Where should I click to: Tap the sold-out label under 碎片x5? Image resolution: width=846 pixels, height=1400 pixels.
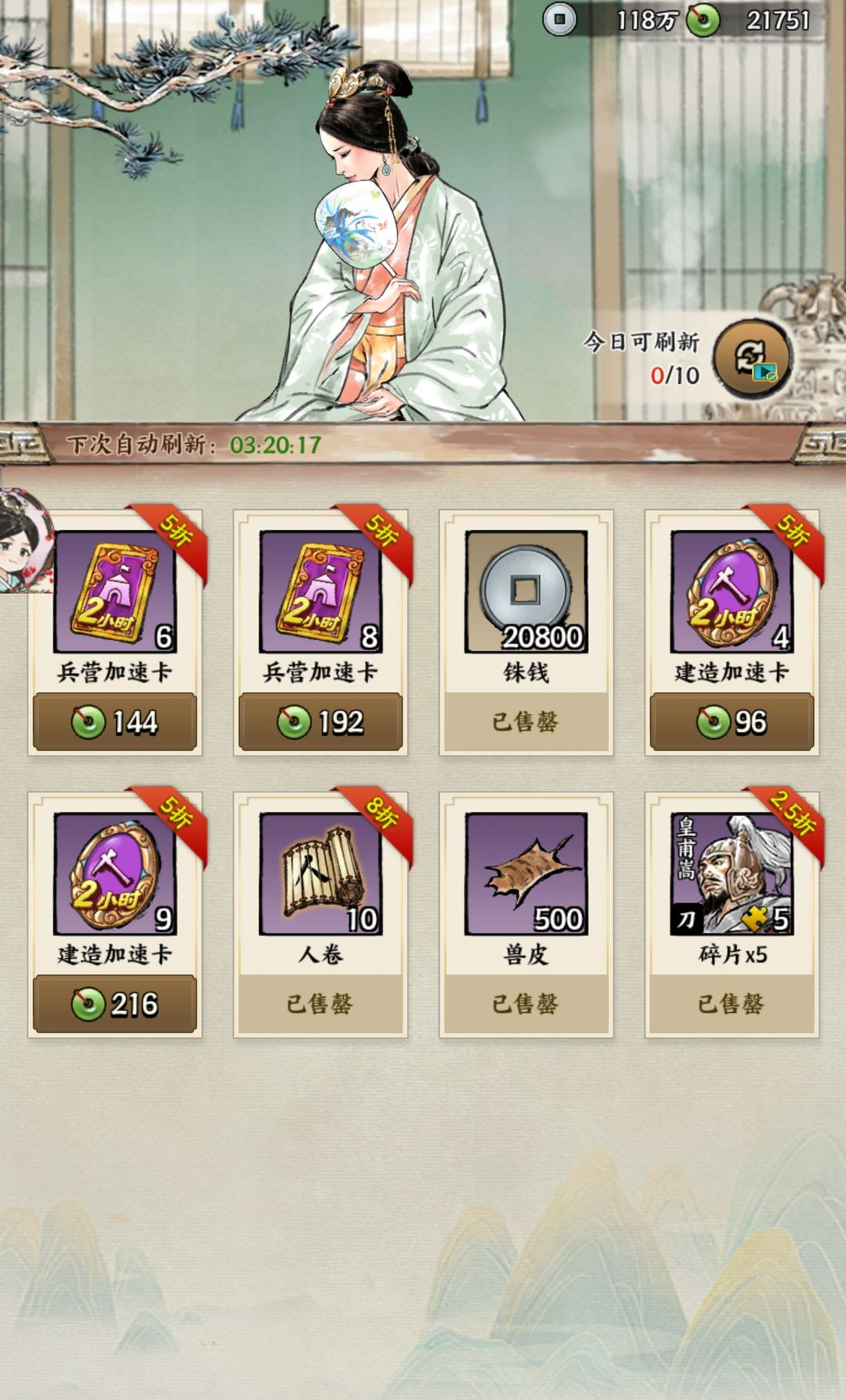[x=732, y=1004]
